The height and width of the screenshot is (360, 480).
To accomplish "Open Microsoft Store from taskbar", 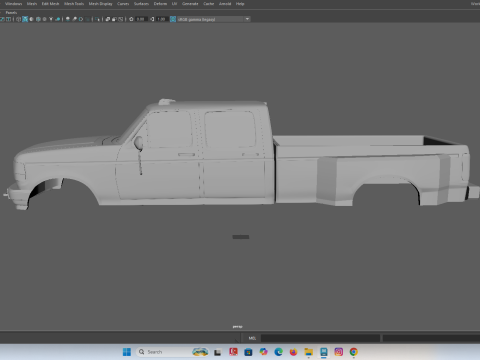I will coord(248,352).
